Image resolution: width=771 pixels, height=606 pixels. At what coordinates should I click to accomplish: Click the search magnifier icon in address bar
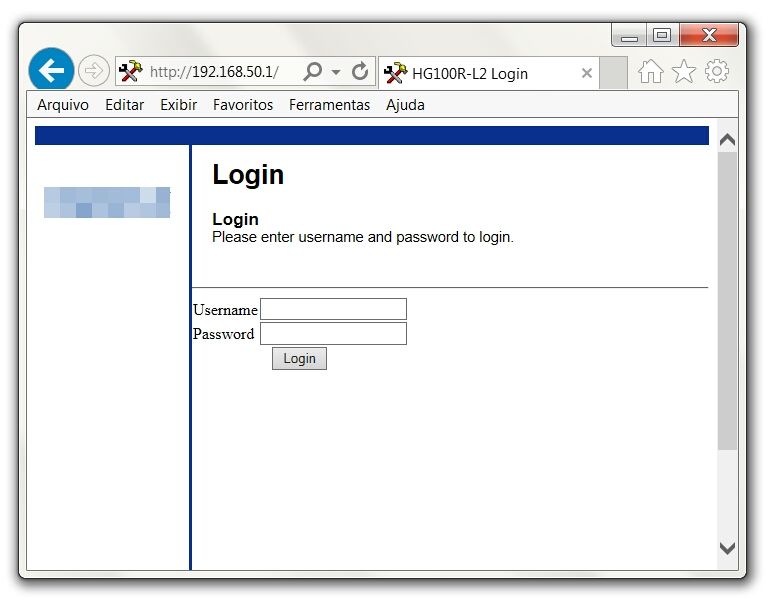click(313, 72)
